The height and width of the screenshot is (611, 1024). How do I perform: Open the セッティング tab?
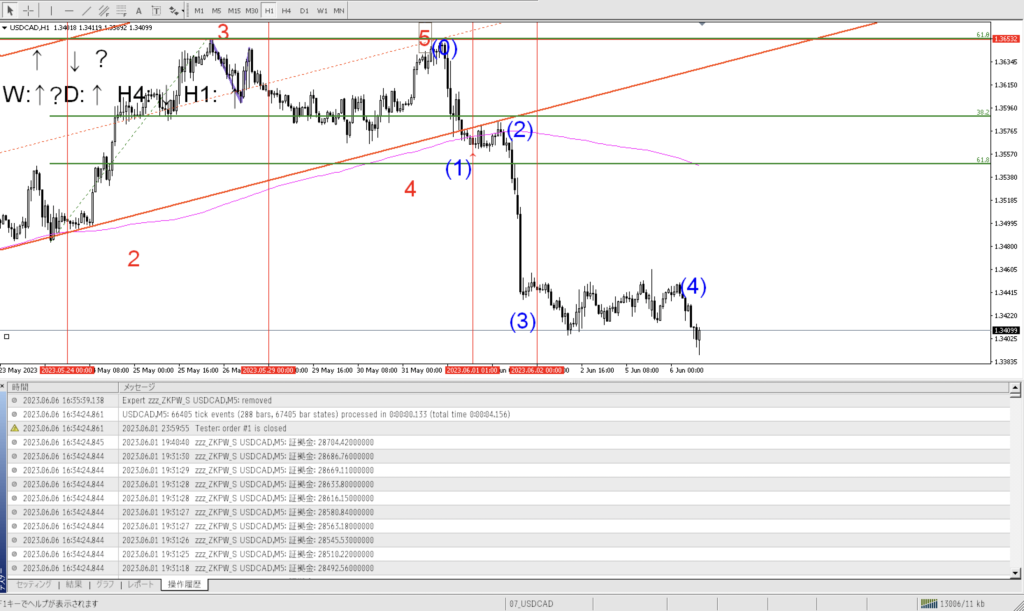33,584
